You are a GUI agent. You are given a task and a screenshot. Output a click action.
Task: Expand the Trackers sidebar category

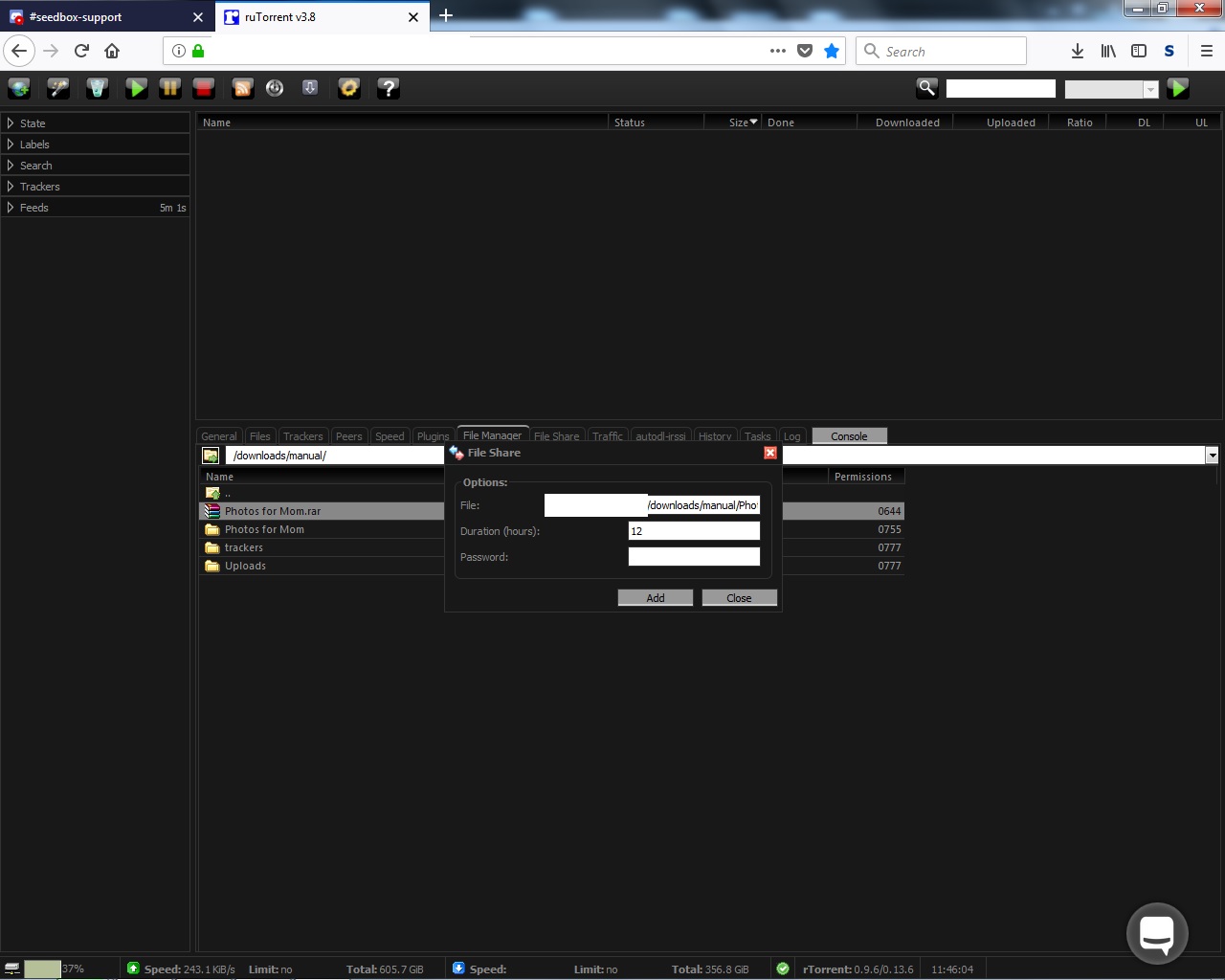point(39,187)
